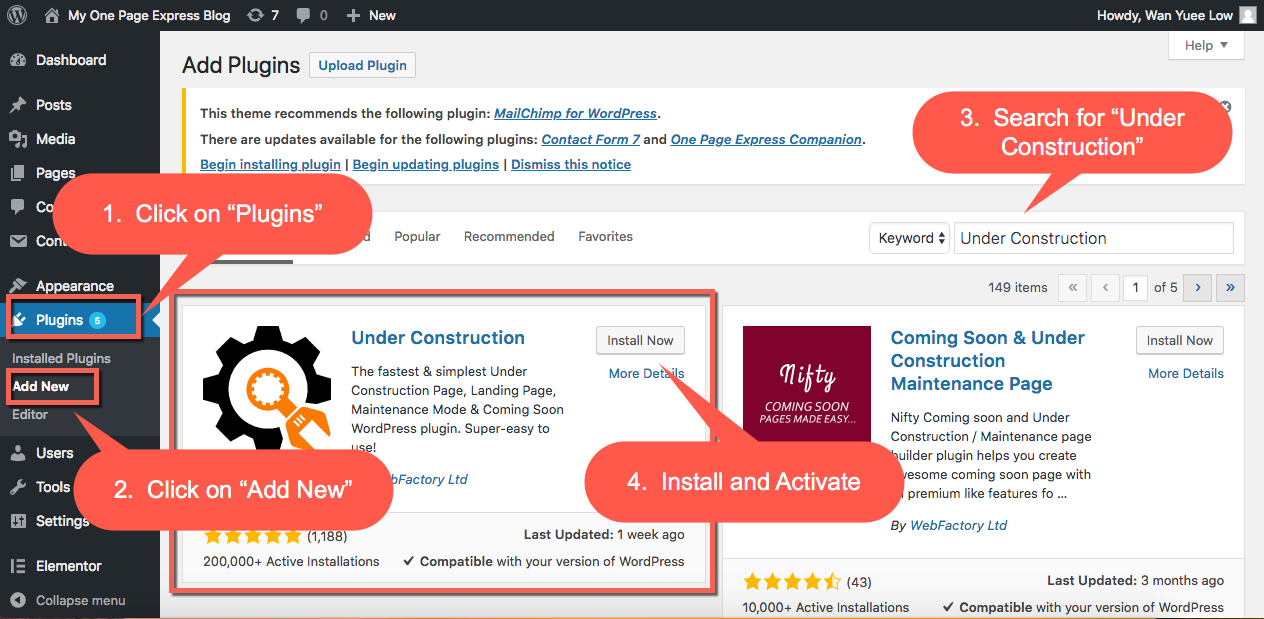
Task: Click '149 items' result count text
Action: pyautogui.click(x=1018, y=287)
